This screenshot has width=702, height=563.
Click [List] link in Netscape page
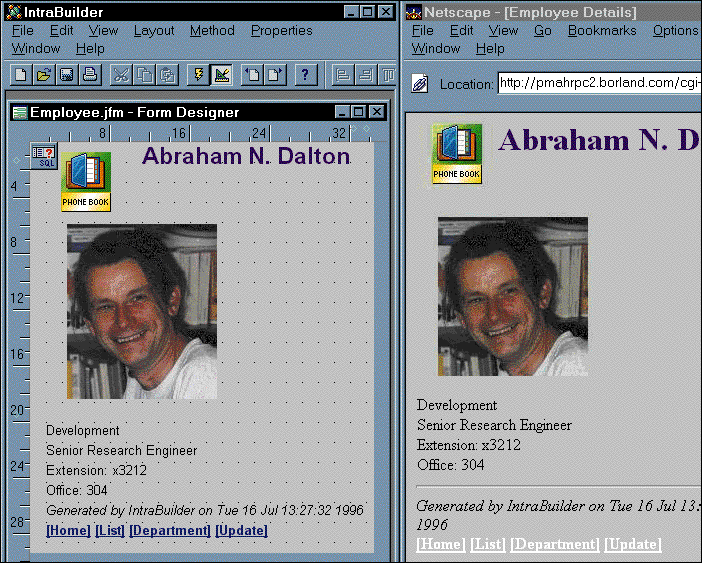[x=488, y=544]
